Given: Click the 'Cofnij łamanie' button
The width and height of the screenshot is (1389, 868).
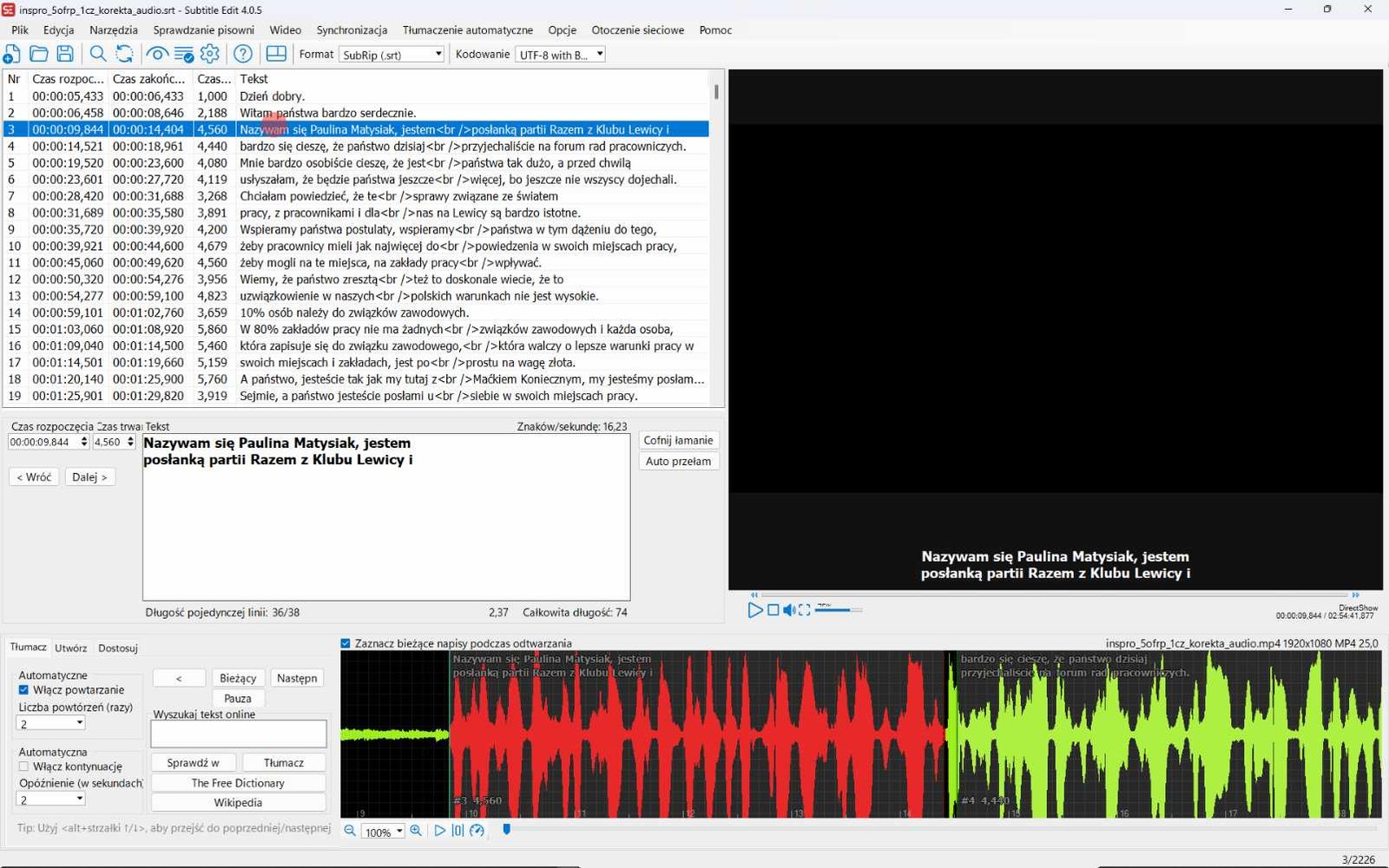Looking at the screenshot, I should [678, 440].
